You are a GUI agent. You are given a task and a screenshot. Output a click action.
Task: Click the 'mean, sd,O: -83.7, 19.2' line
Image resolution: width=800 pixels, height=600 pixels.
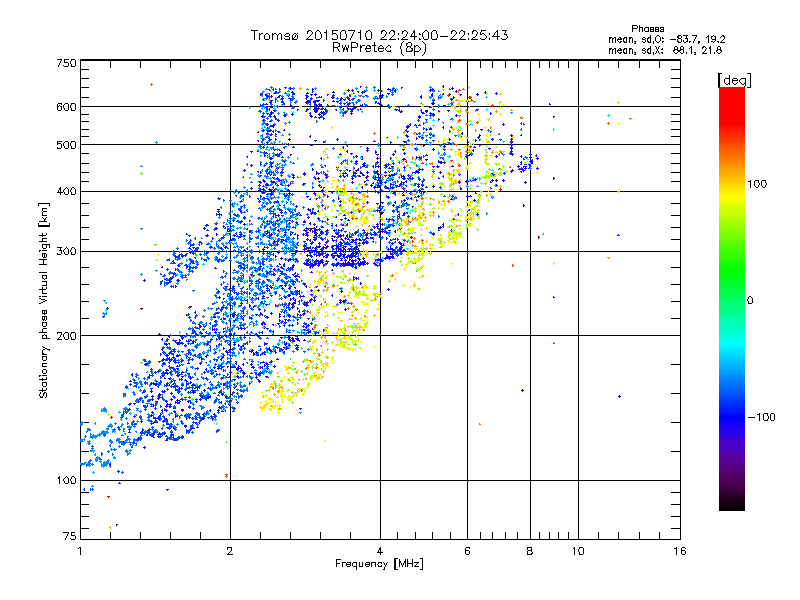tap(666, 39)
